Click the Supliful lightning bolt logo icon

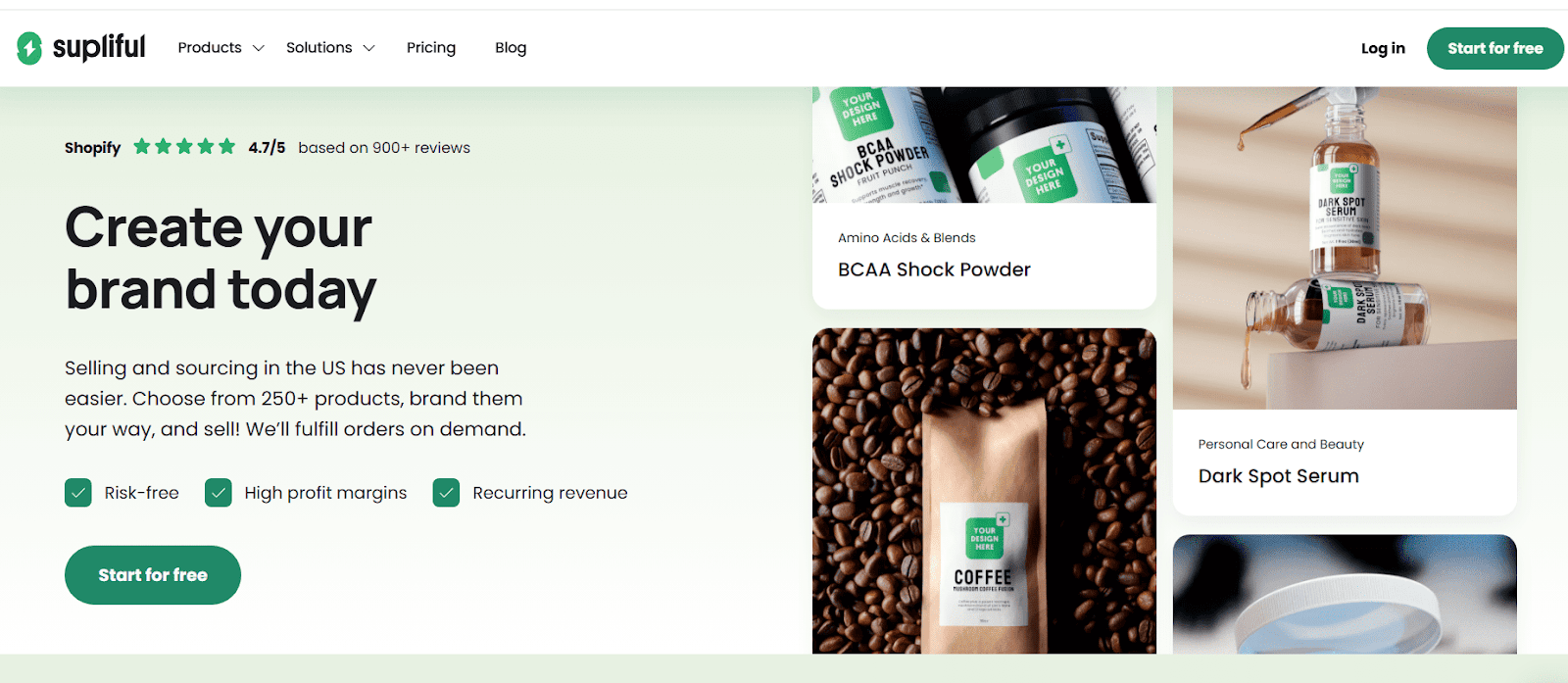29,47
